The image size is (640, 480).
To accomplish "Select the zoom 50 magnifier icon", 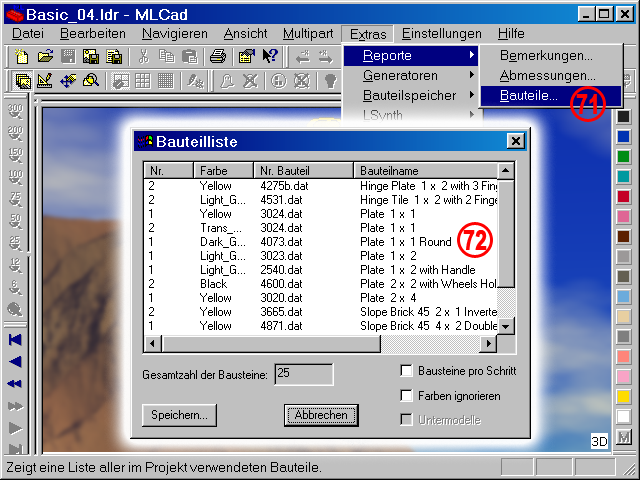I will point(16,222).
